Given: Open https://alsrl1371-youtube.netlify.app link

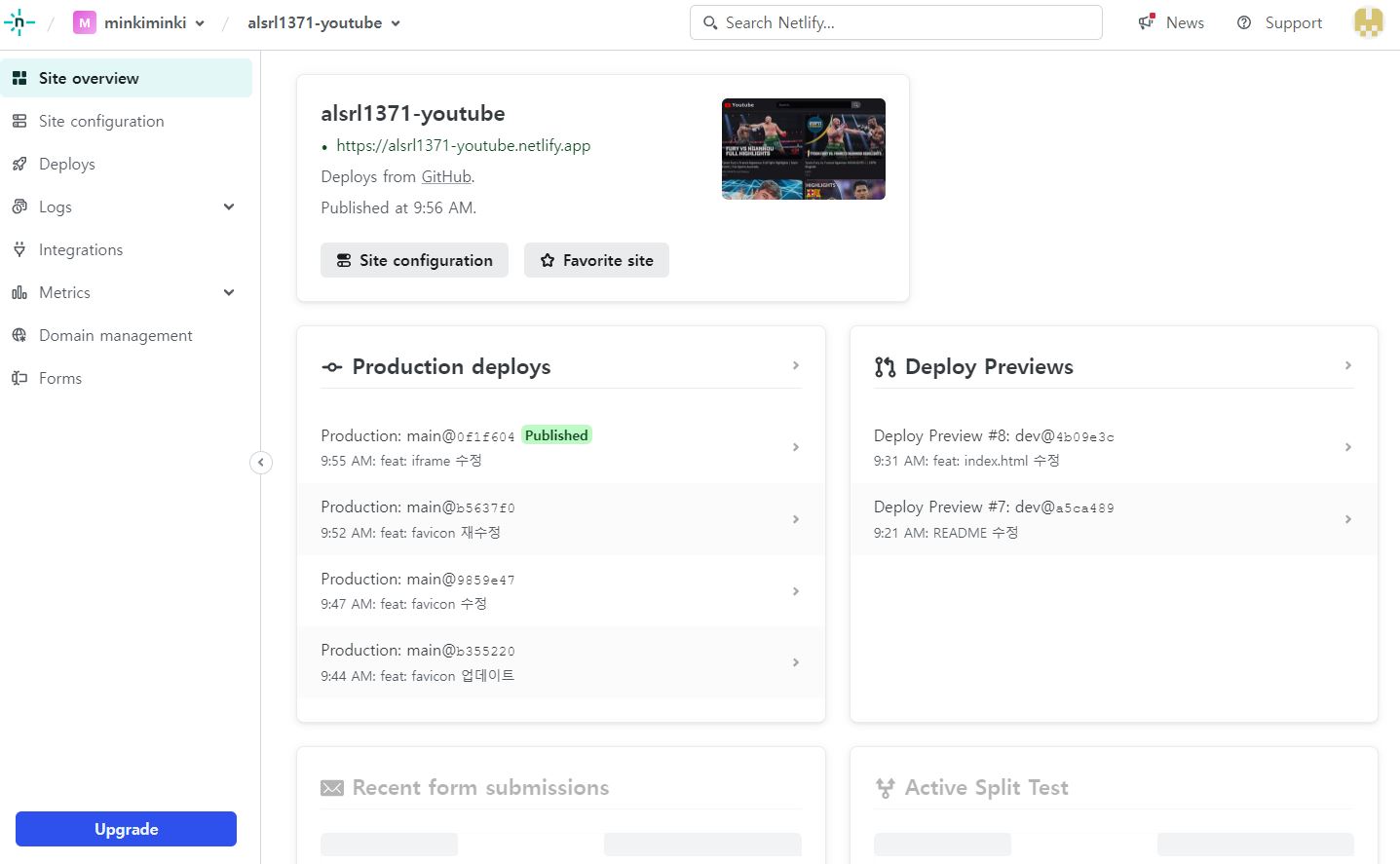Looking at the screenshot, I should [x=464, y=145].
